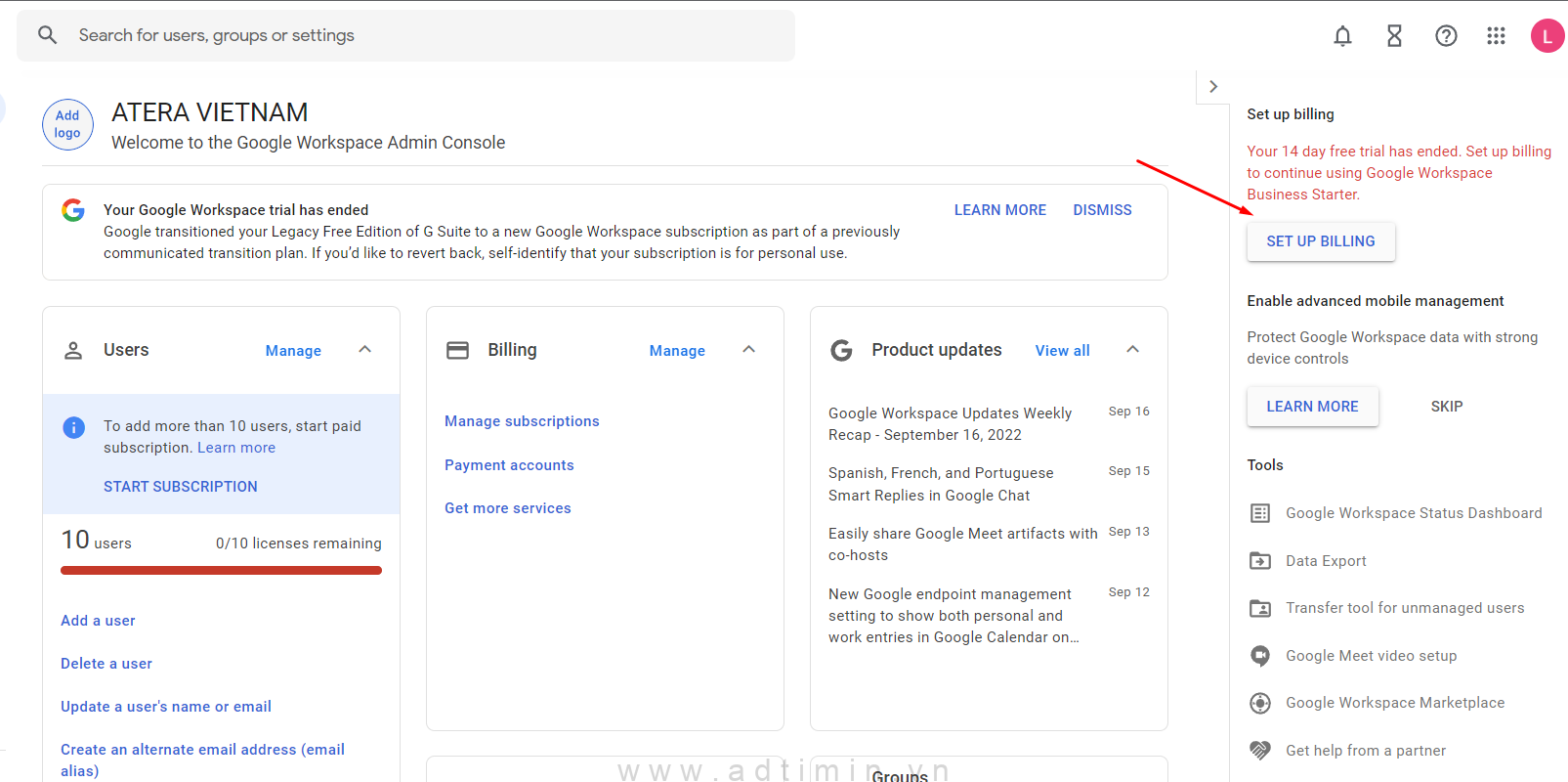The image size is (1568, 782).
Task: Open account avatar labeled L
Action: tap(1547, 36)
